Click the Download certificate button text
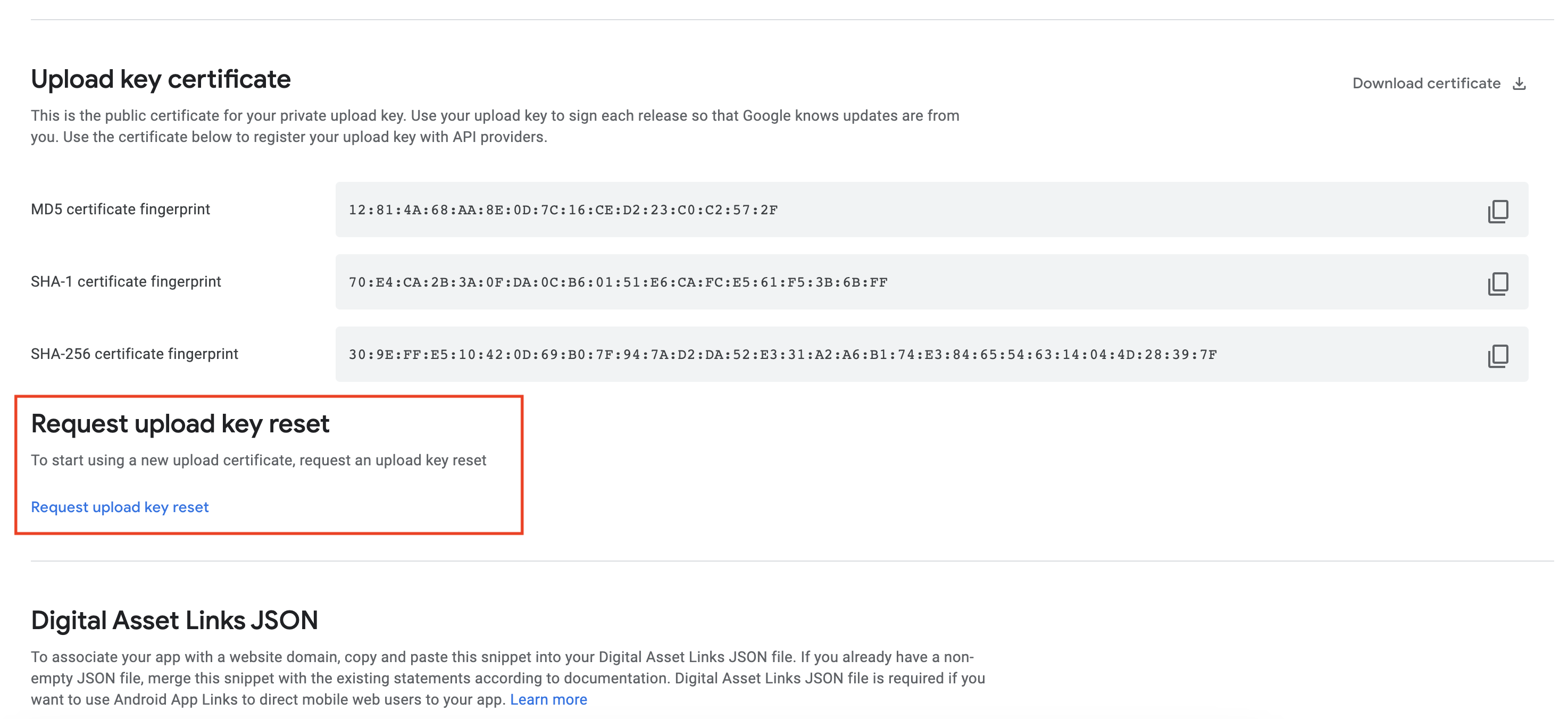 1425,83
